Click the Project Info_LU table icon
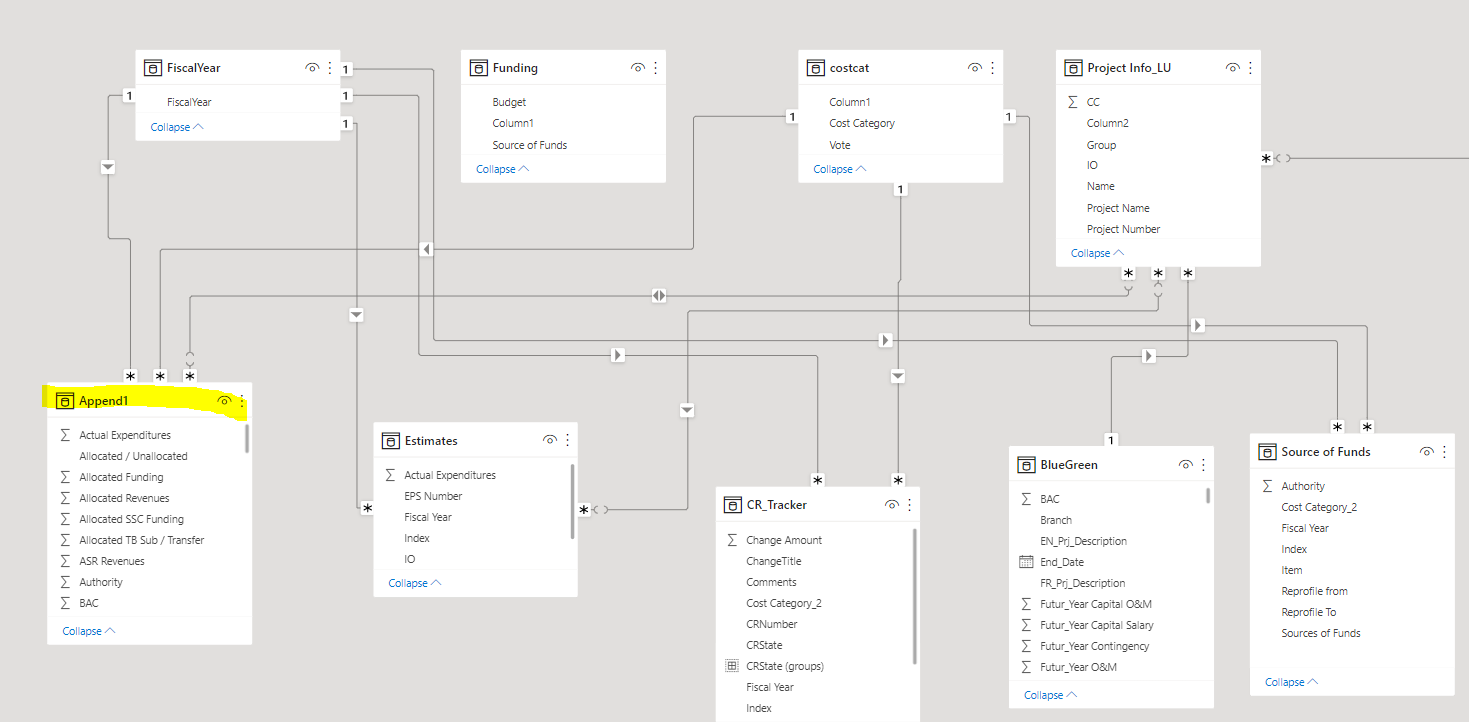Viewport: 1469px width, 722px height. click(x=1074, y=68)
